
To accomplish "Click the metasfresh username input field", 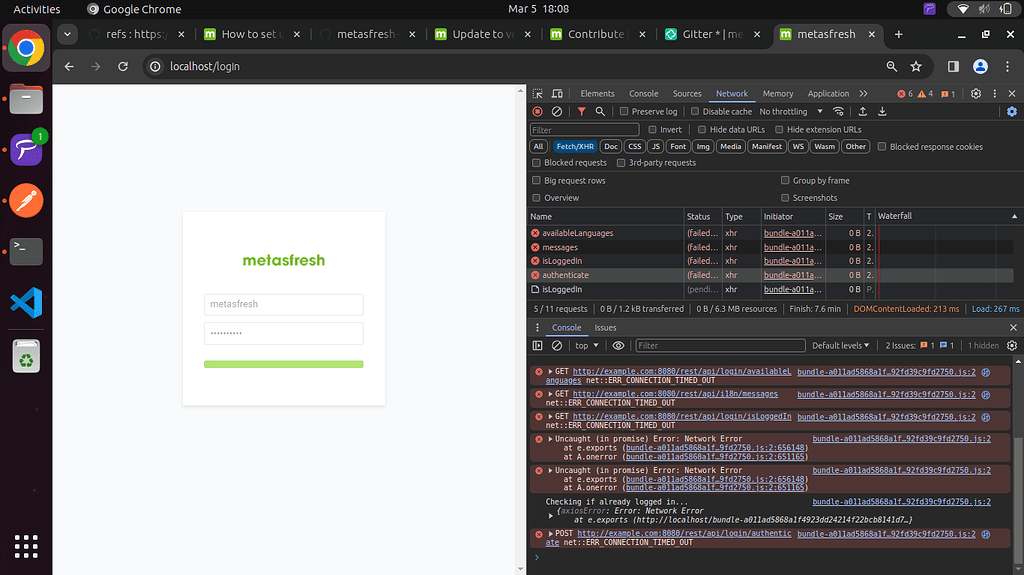I will (283, 304).
